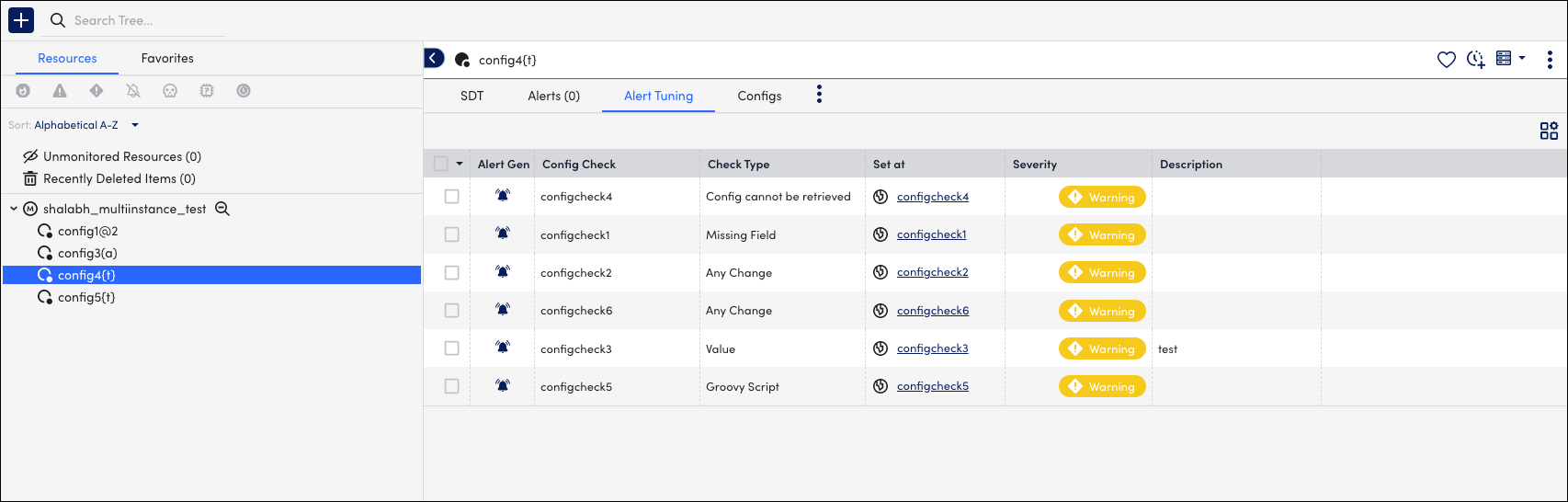Viewport: 1568px width, 502px height.
Task: Open the resource view options dropdown arrow
Action: point(1522,58)
